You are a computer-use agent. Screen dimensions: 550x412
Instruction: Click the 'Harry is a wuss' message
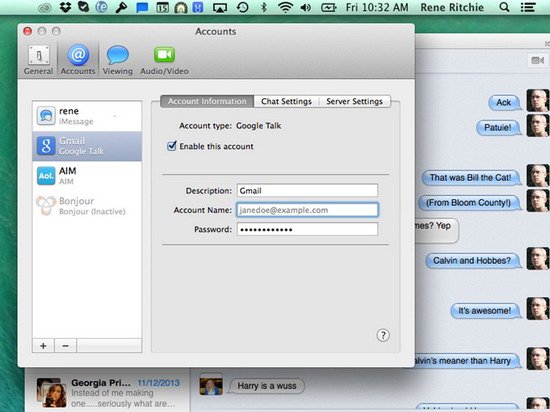click(266, 386)
